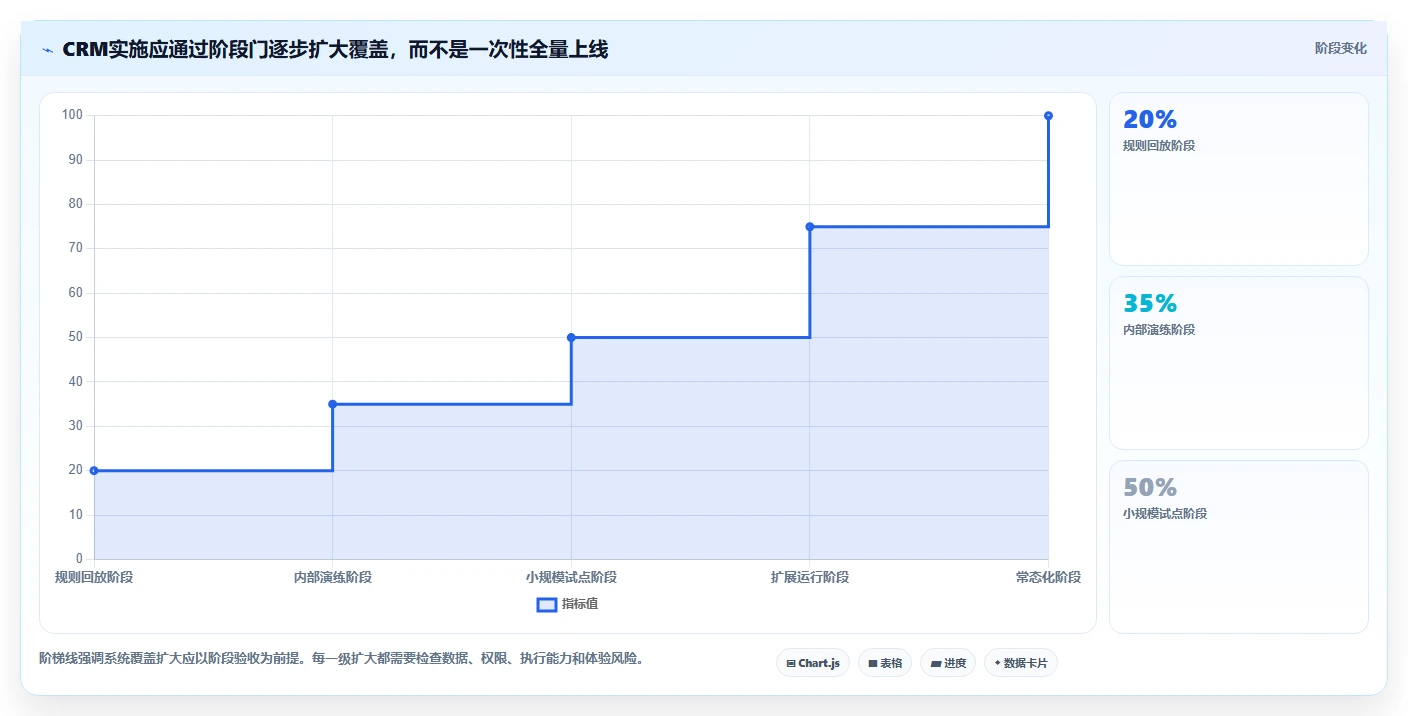Click the 阶段变化 label in the header
This screenshot has width=1408, height=716.
pos(1340,49)
